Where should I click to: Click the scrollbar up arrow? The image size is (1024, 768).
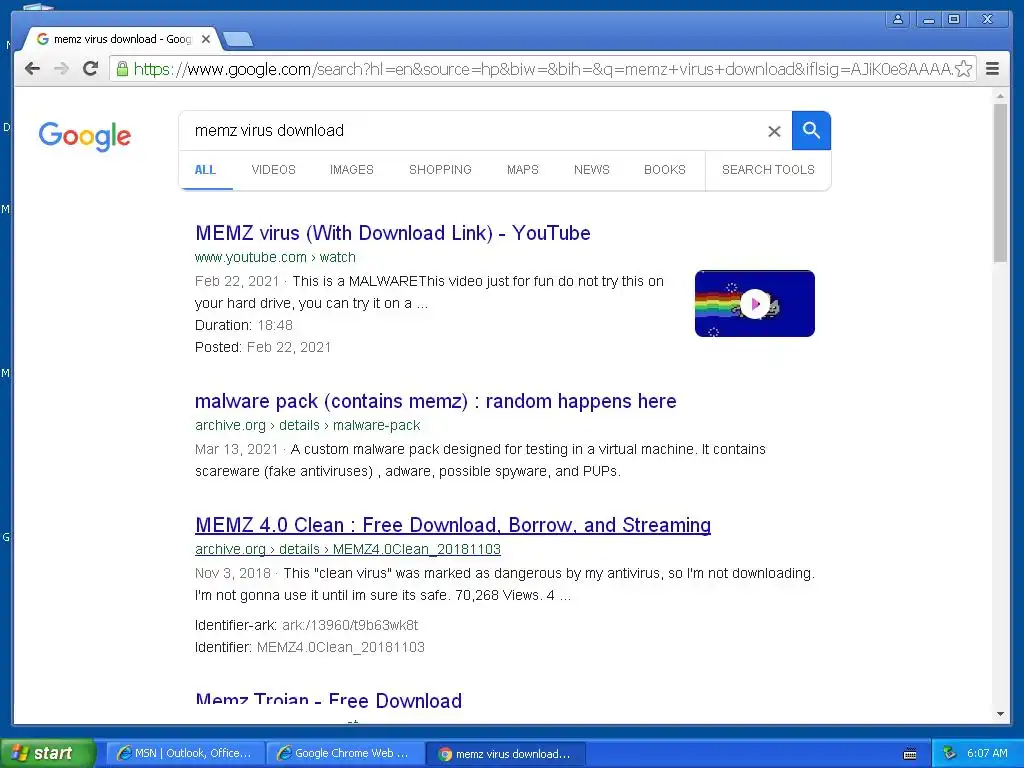(x=1000, y=96)
